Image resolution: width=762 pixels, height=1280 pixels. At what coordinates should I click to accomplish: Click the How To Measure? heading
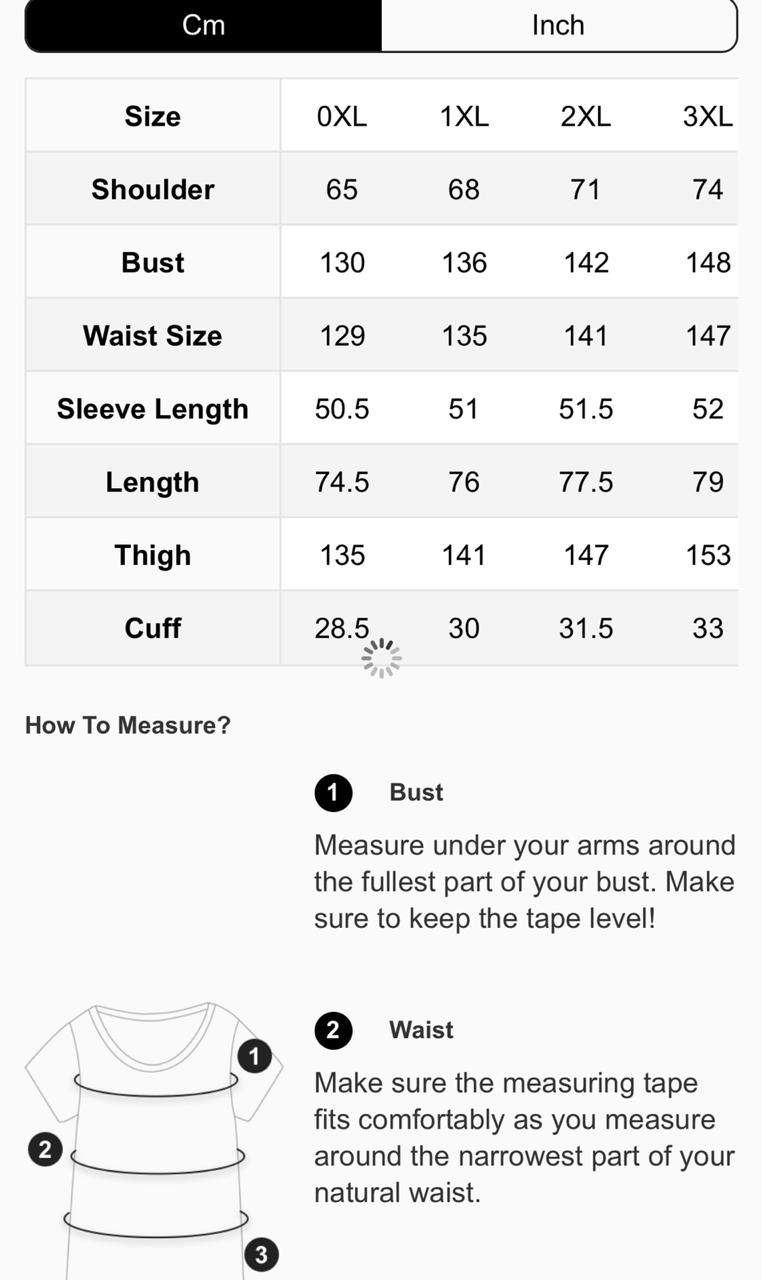coord(128,726)
